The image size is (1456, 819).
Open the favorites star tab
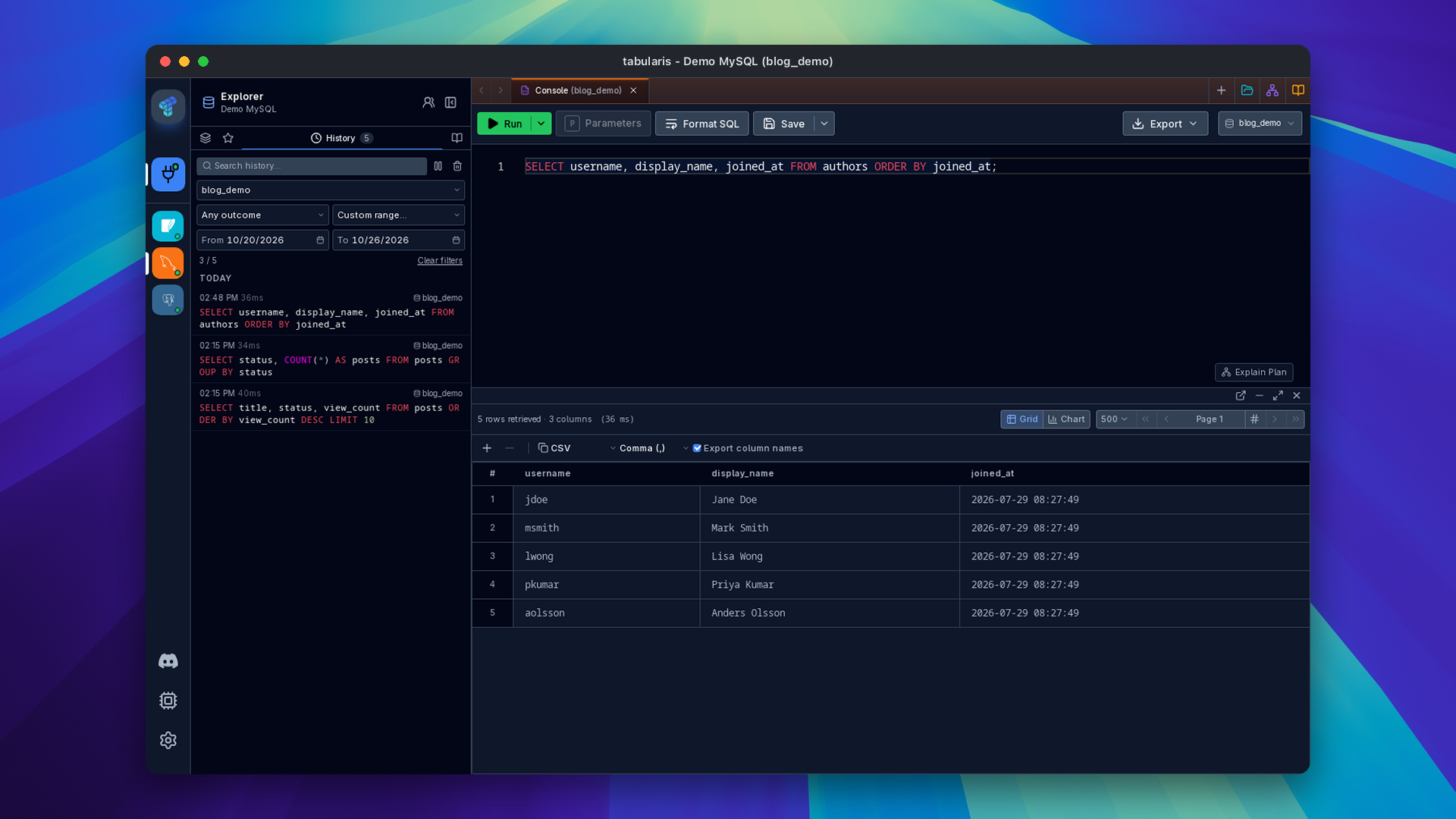228,138
